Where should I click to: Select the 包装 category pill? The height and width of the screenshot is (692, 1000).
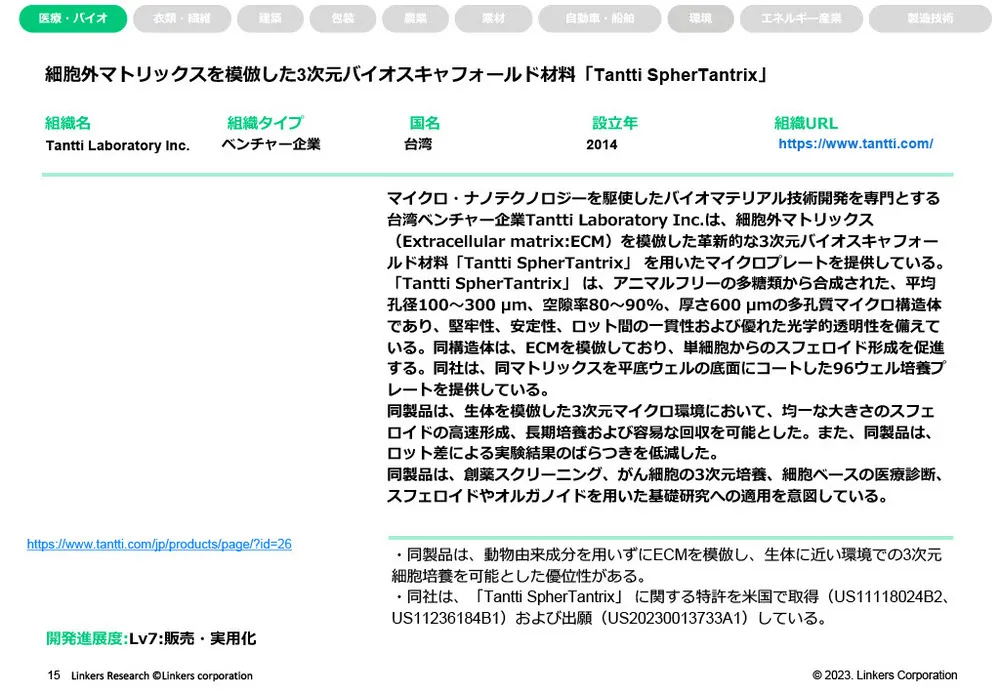[x=341, y=19]
